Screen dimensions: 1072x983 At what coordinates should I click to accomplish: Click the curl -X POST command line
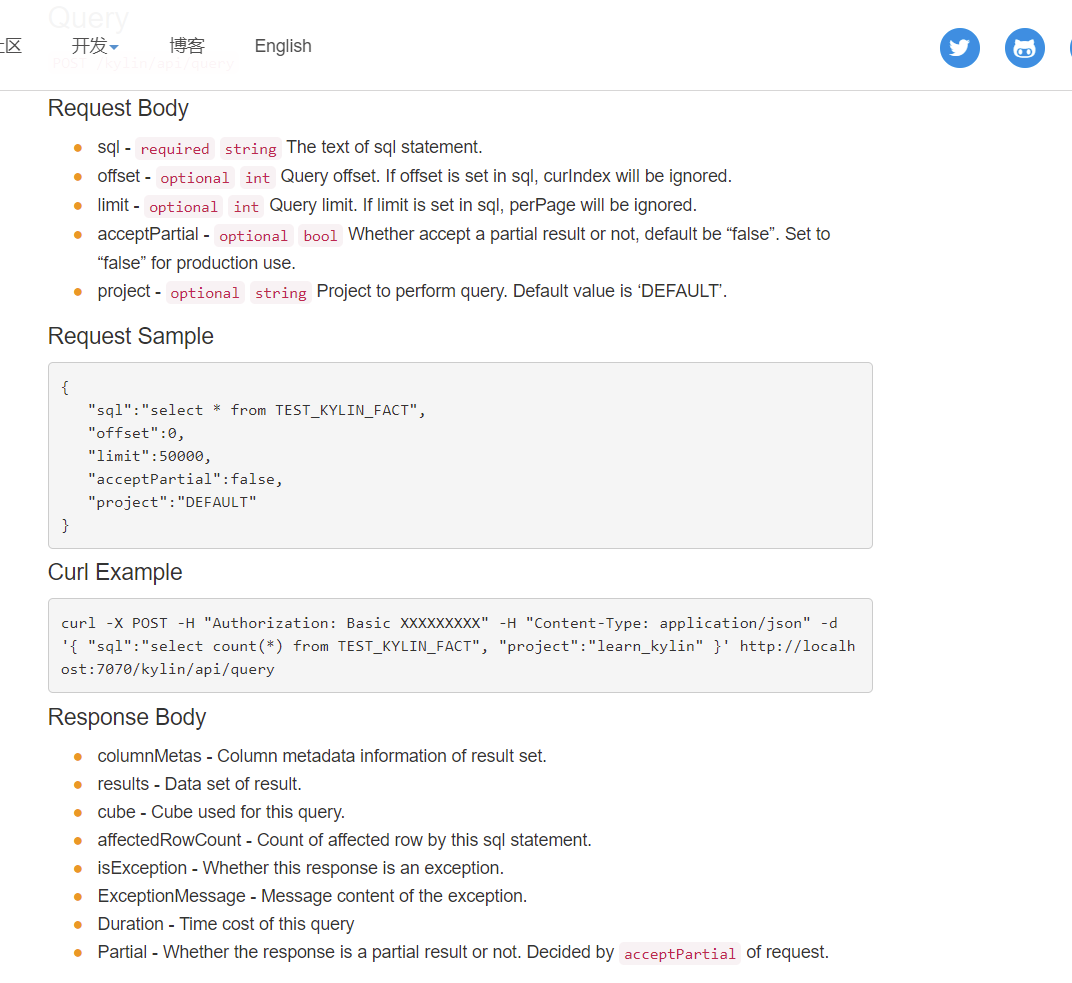[x=449, y=623]
